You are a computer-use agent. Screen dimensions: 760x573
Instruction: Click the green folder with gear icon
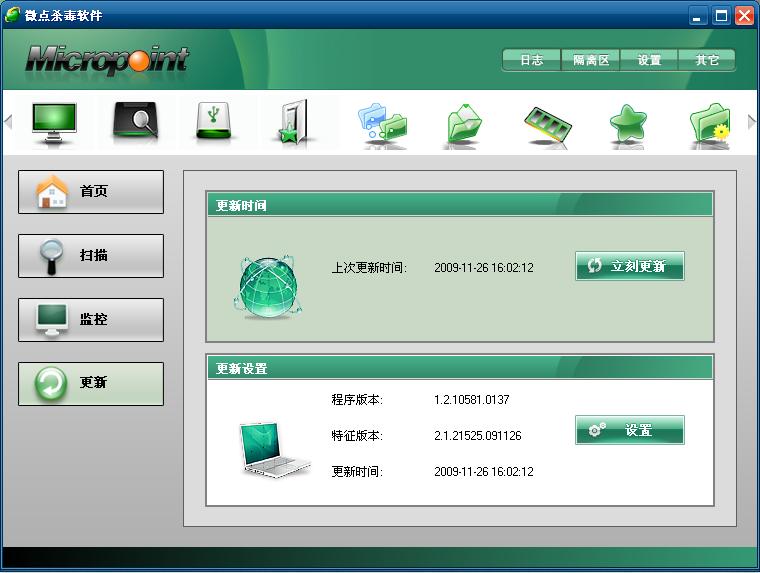pos(710,123)
